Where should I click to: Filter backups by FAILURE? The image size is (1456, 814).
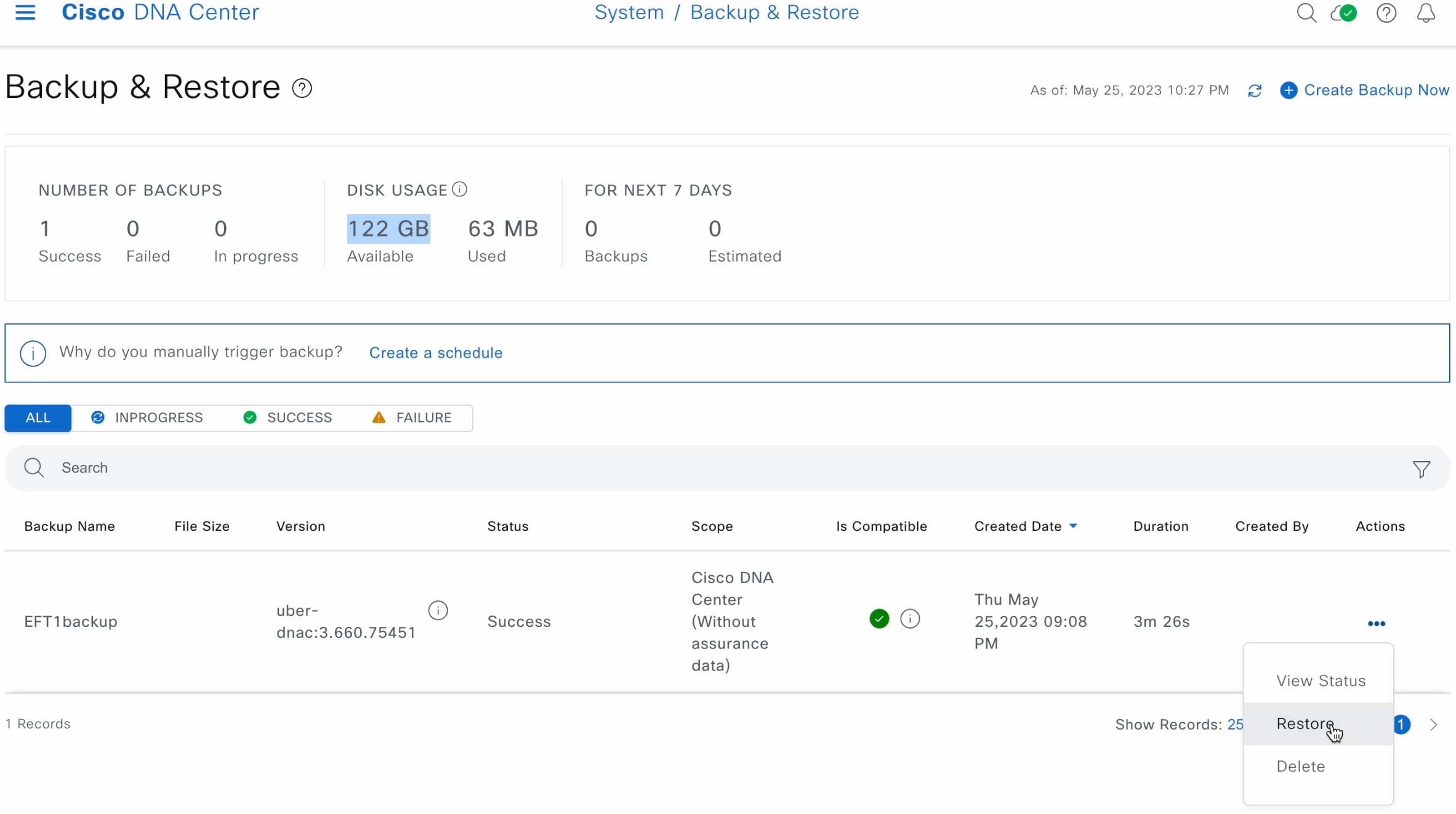pos(412,418)
